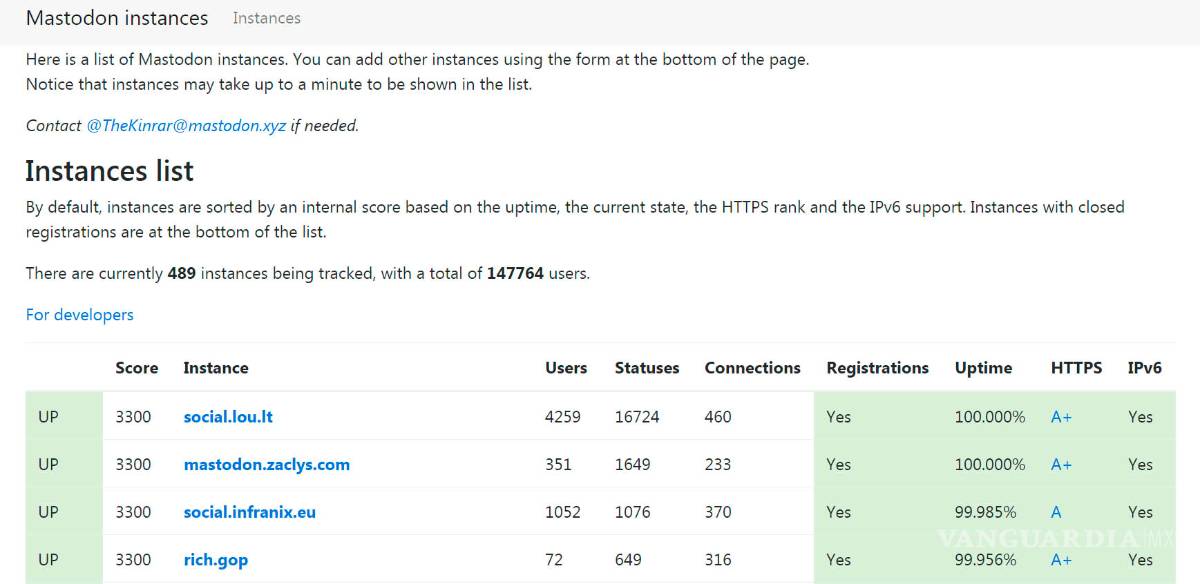Open the mastodon.zaclys.com instance link
The height and width of the screenshot is (584, 1200).
tap(266, 464)
